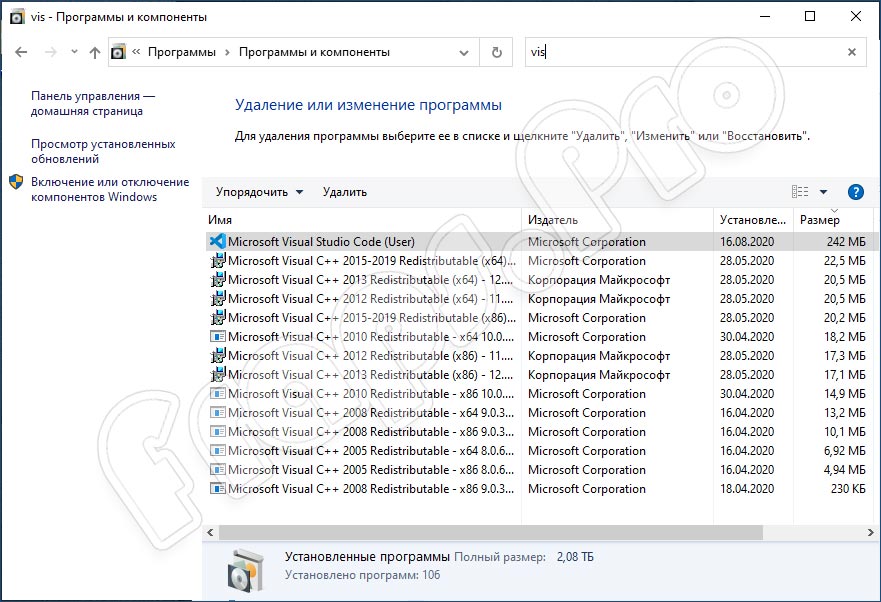Click icon of Visual C++ 2015-2019 (x86)

click(x=217, y=318)
